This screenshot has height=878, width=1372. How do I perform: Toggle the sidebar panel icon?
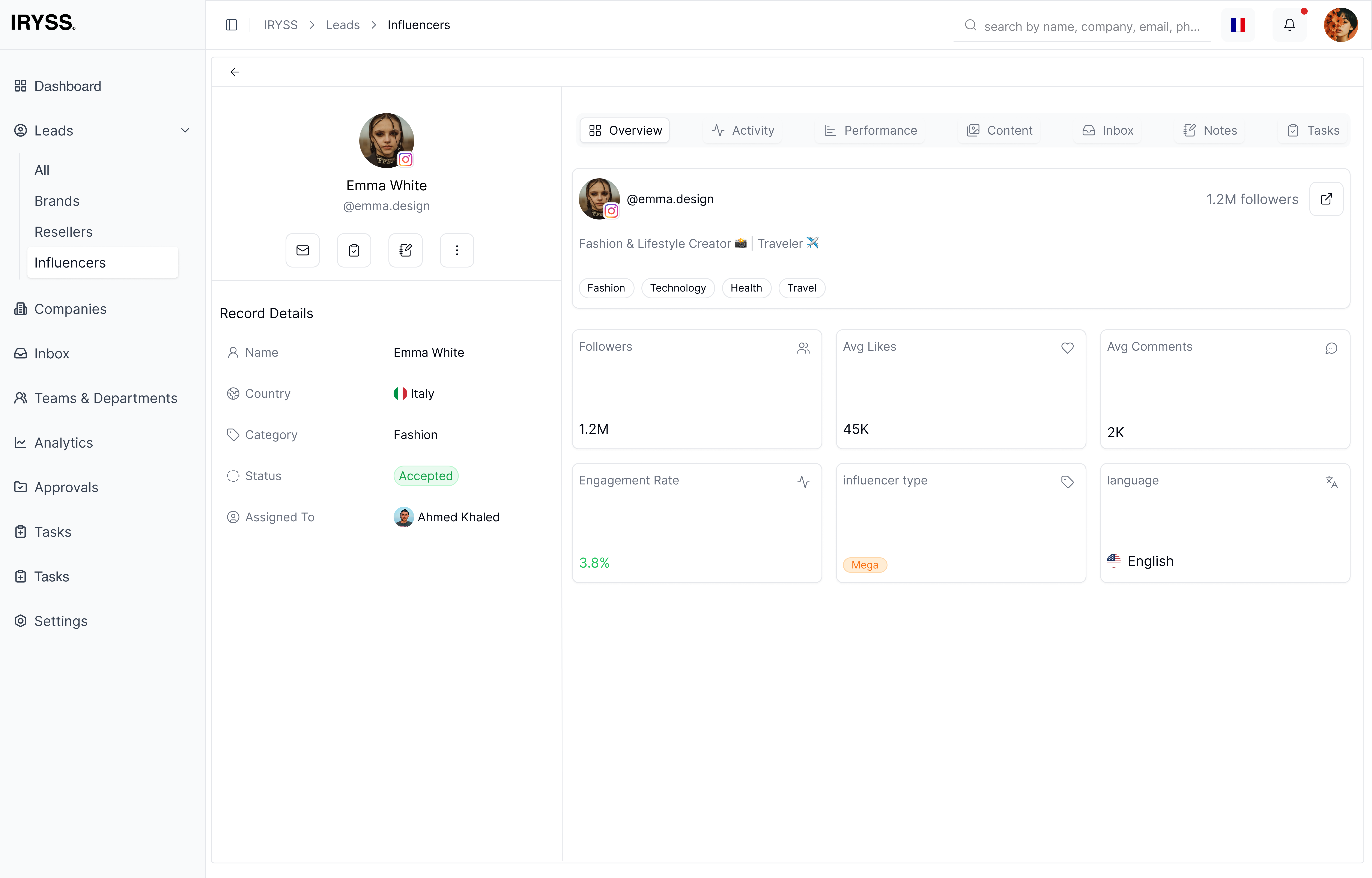click(x=232, y=25)
